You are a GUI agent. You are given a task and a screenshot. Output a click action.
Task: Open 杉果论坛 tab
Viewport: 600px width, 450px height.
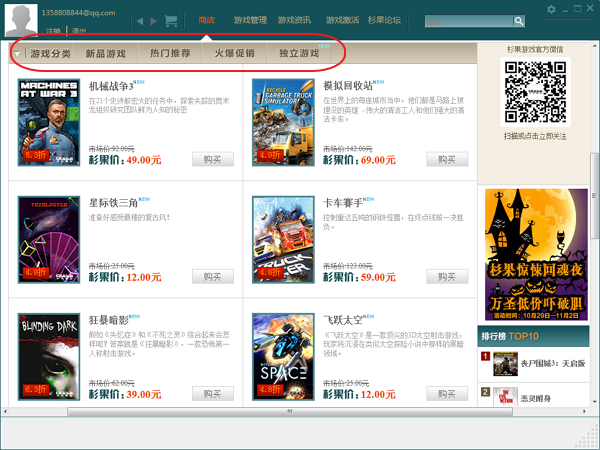pyautogui.click(x=384, y=20)
